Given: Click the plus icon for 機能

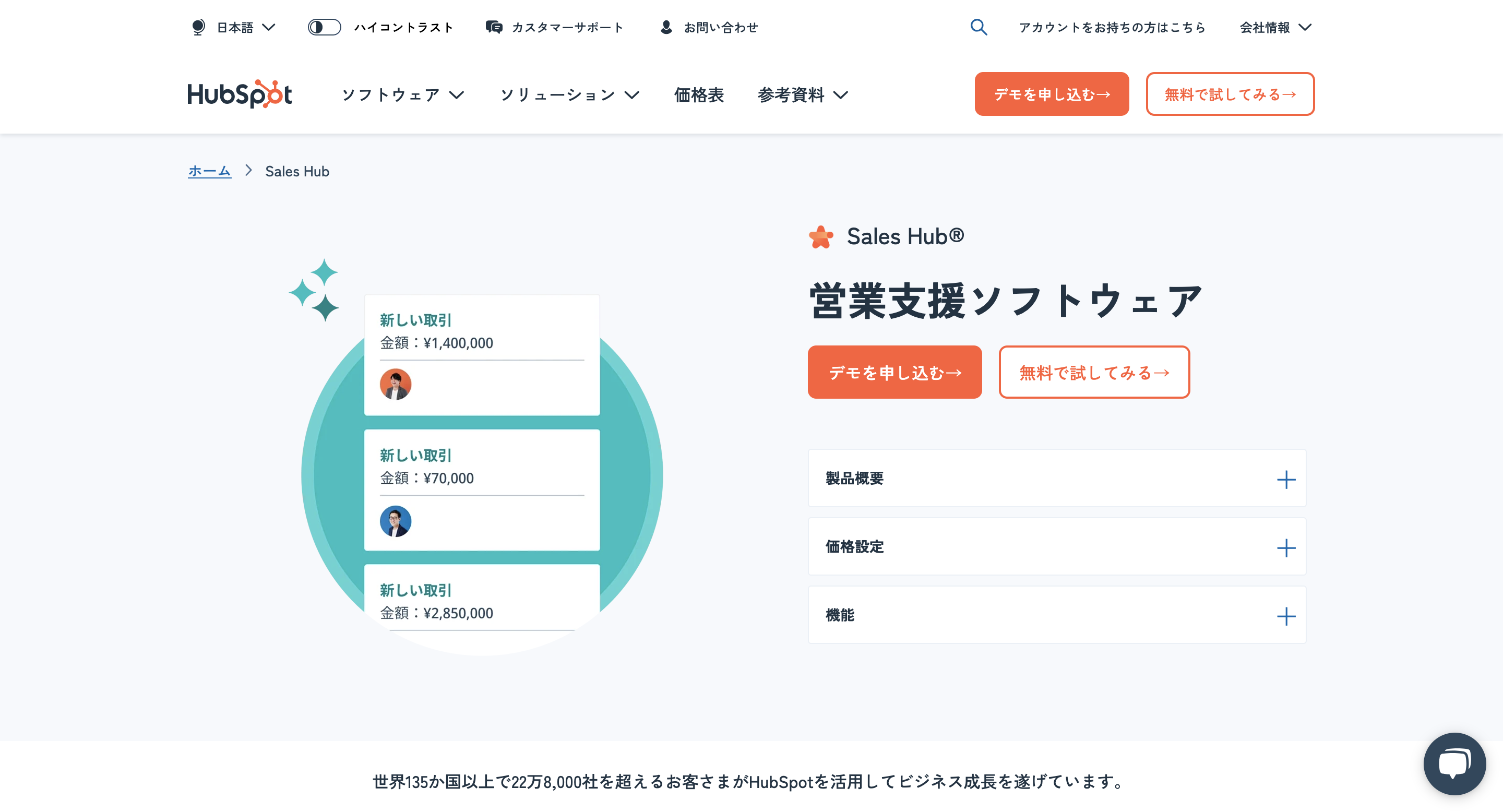Looking at the screenshot, I should click(x=1286, y=616).
